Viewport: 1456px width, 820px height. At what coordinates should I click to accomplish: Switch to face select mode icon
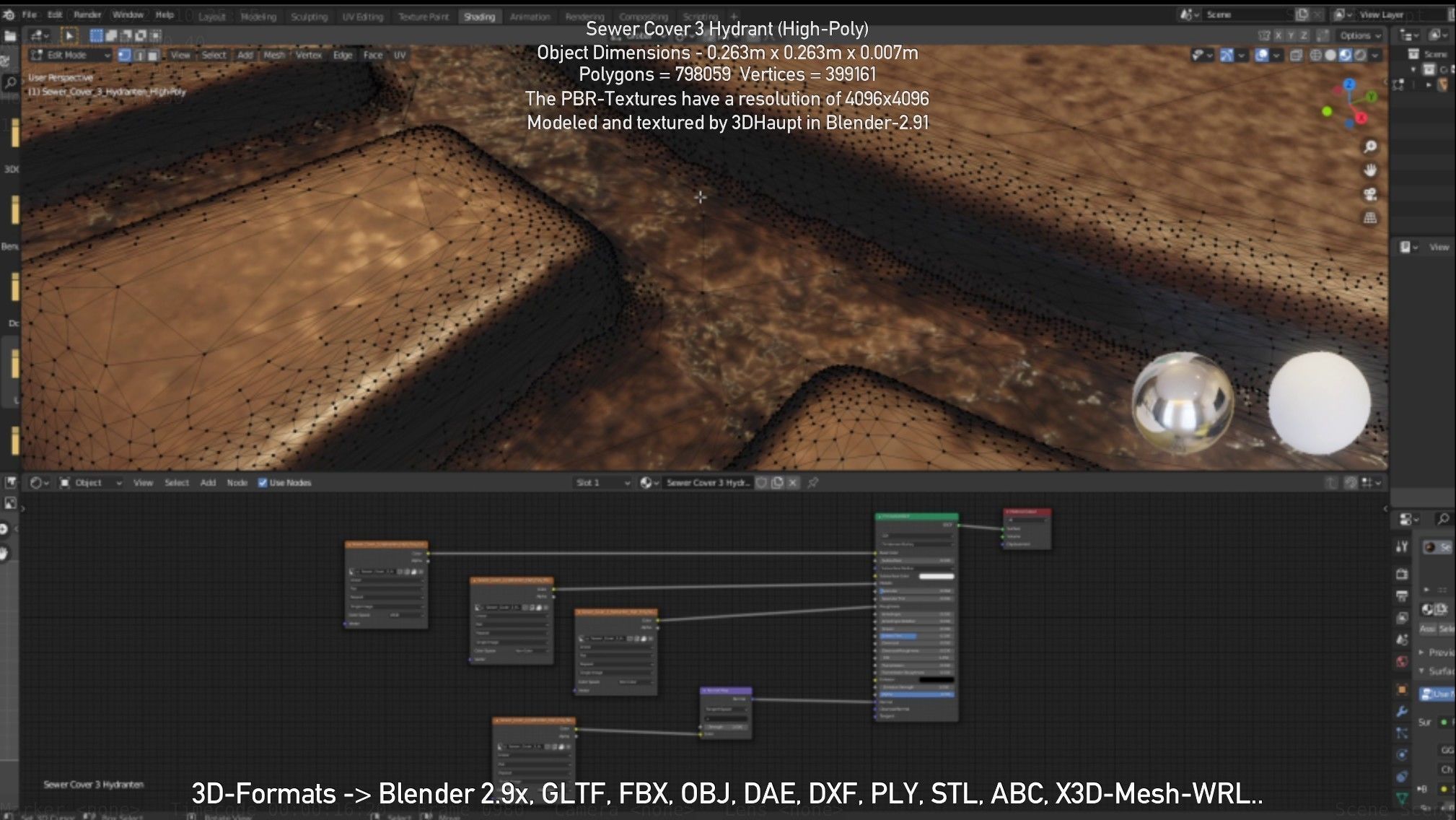pos(152,55)
